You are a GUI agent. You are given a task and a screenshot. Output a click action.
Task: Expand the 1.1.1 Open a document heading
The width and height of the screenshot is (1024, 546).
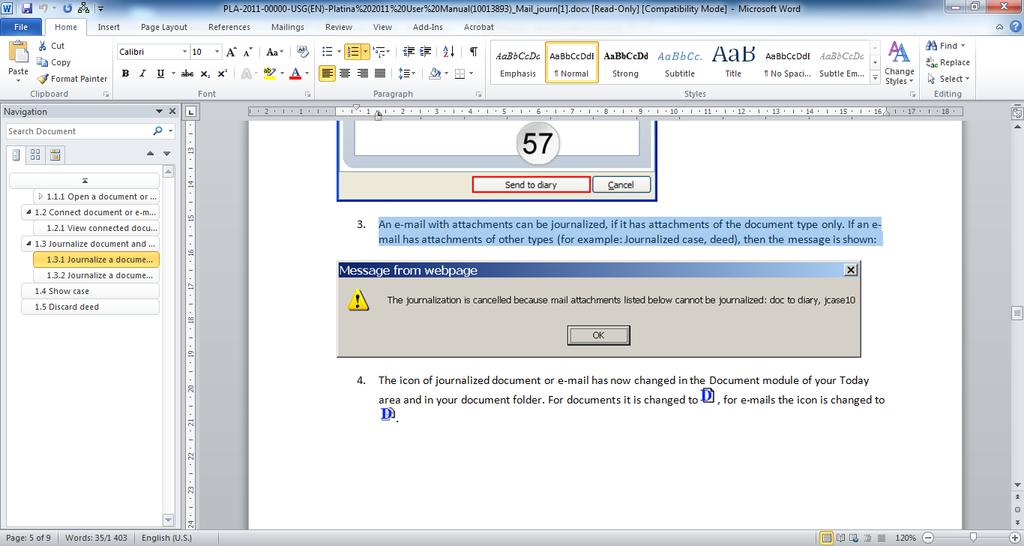40,196
